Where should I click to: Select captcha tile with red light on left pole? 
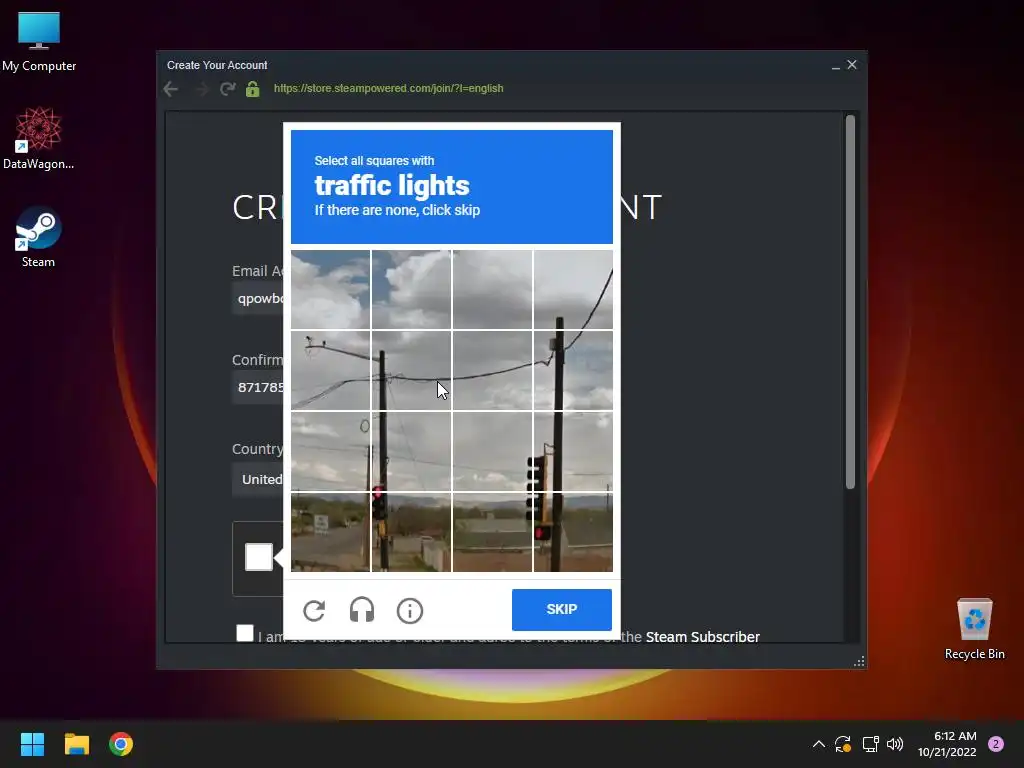coord(411,532)
